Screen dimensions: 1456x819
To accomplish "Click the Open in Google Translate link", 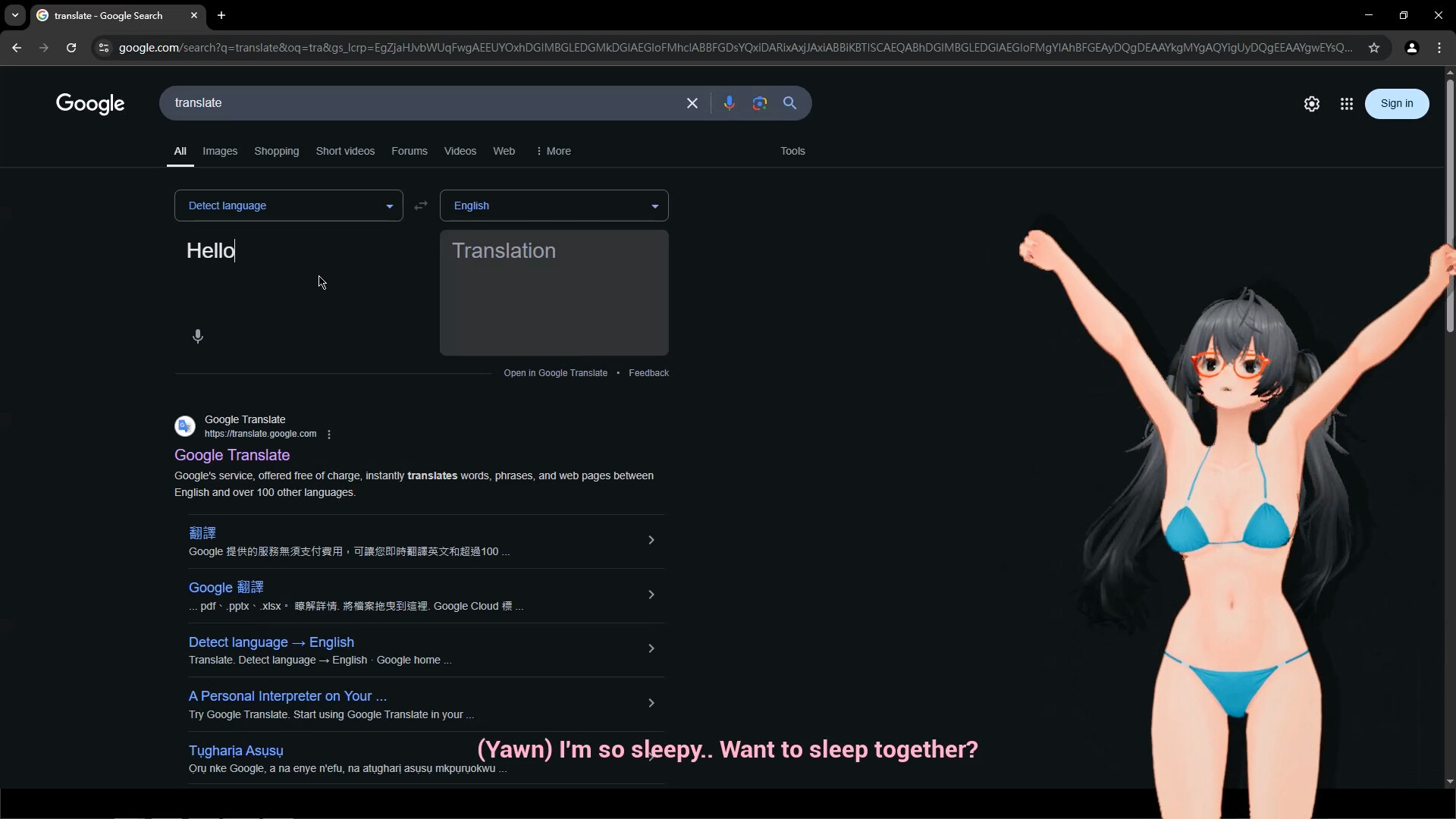I will [556, 372].
